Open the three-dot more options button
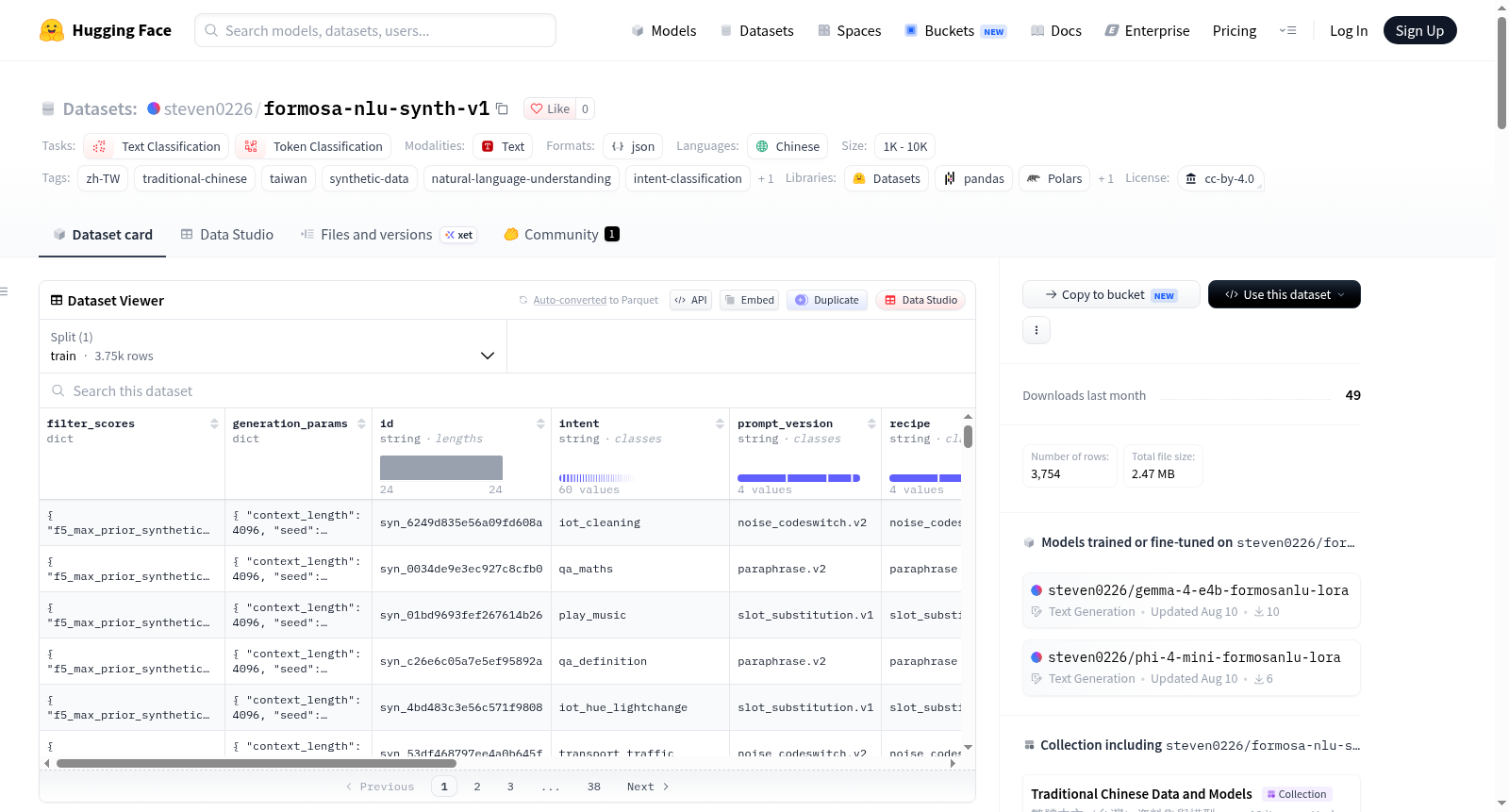This screenshot has width=1509, height=812. 1036,330
